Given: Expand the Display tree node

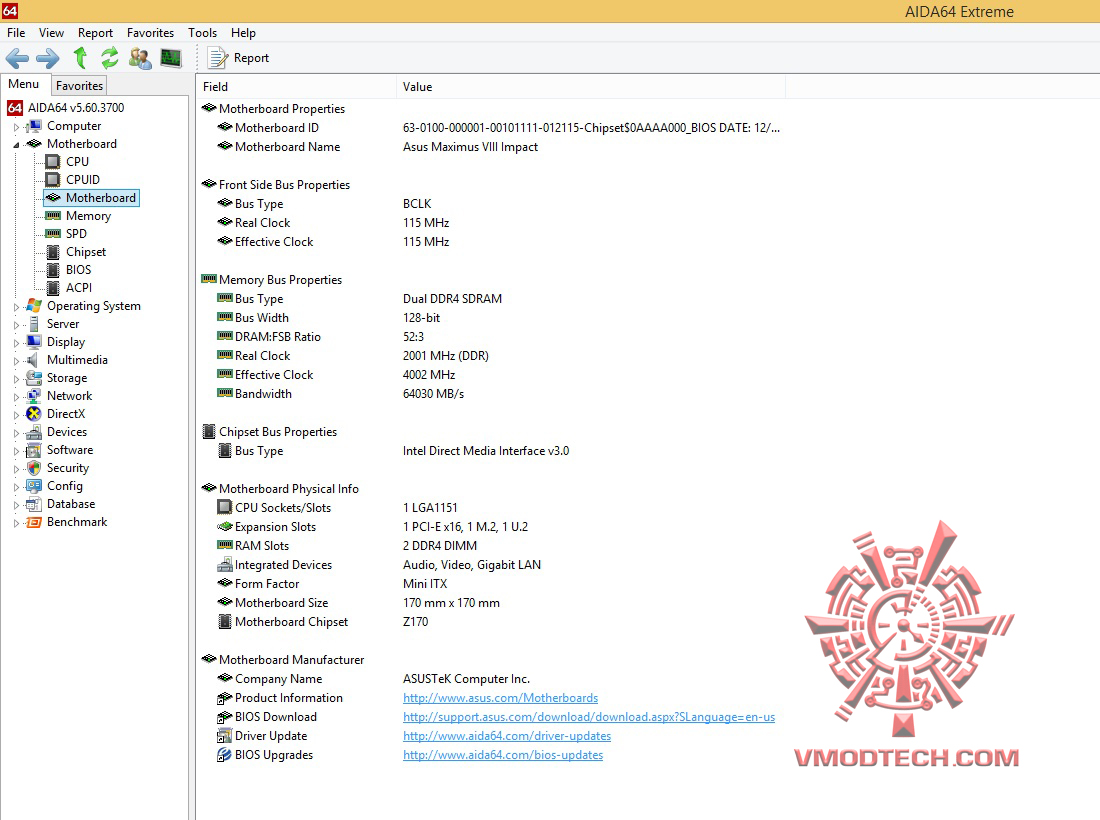Looking at the screenshot, I should [x=16, y=343].
